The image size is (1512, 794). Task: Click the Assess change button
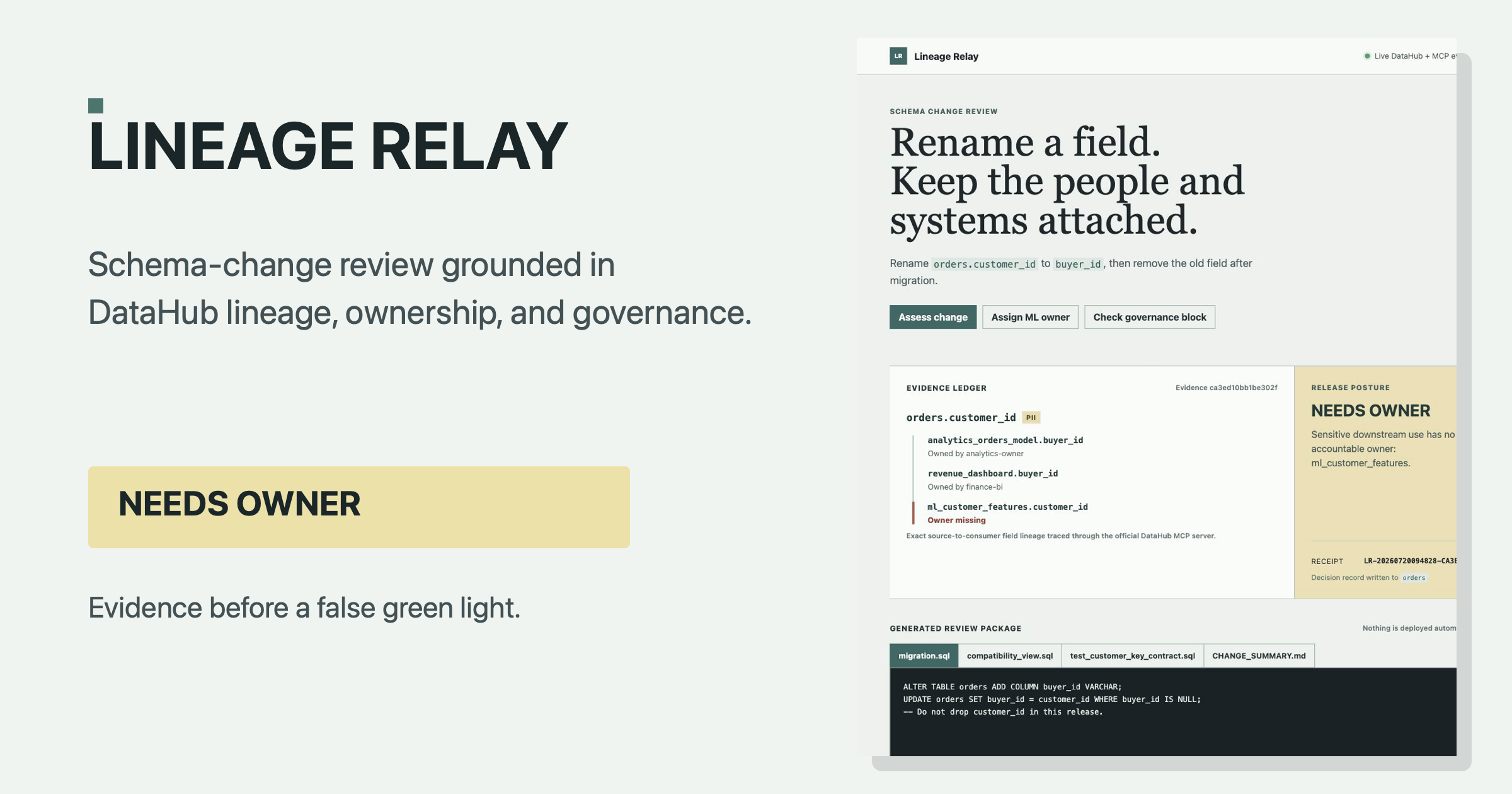tap(933, 317)
